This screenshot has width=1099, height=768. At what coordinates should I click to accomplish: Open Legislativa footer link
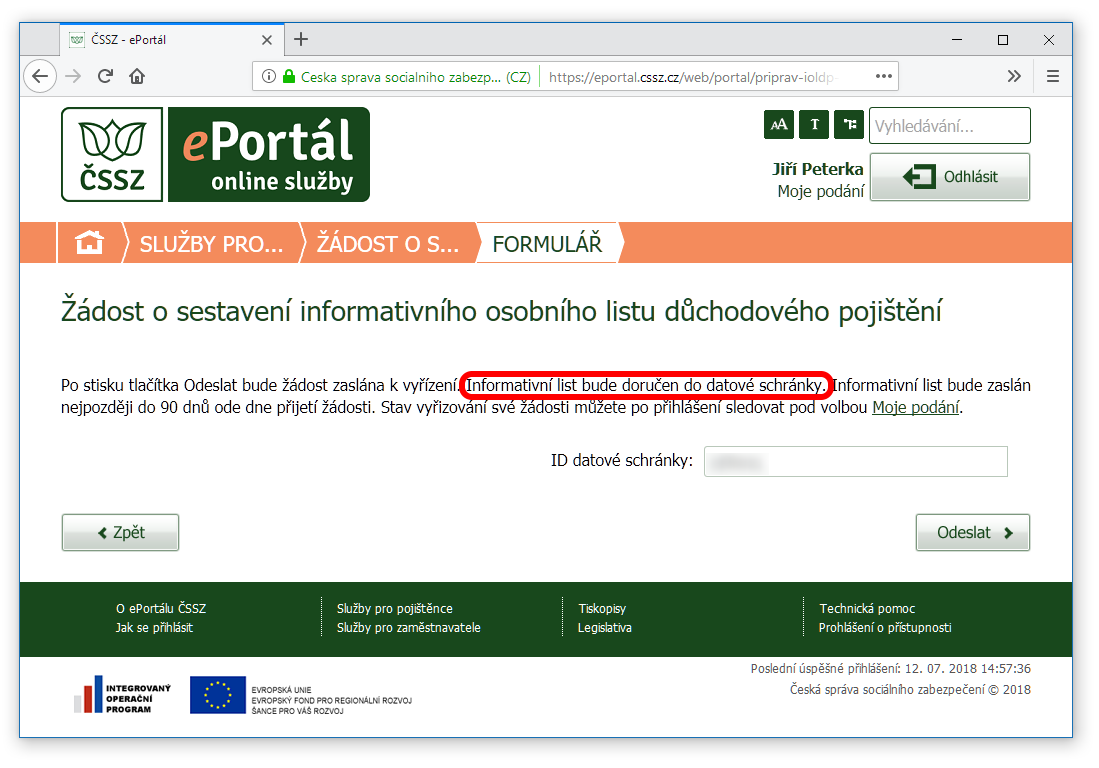click(x=605, y=627)
